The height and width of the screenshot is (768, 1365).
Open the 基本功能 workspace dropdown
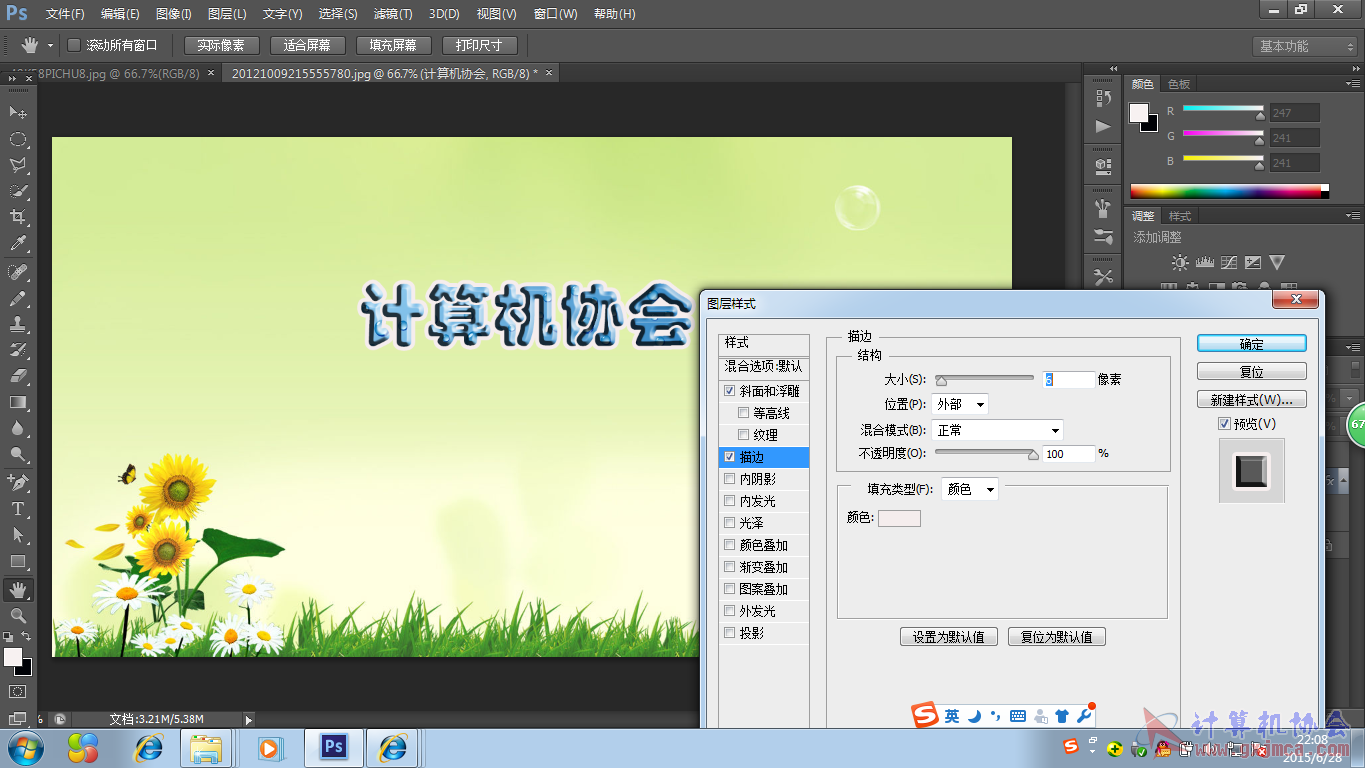(1304, 46)
